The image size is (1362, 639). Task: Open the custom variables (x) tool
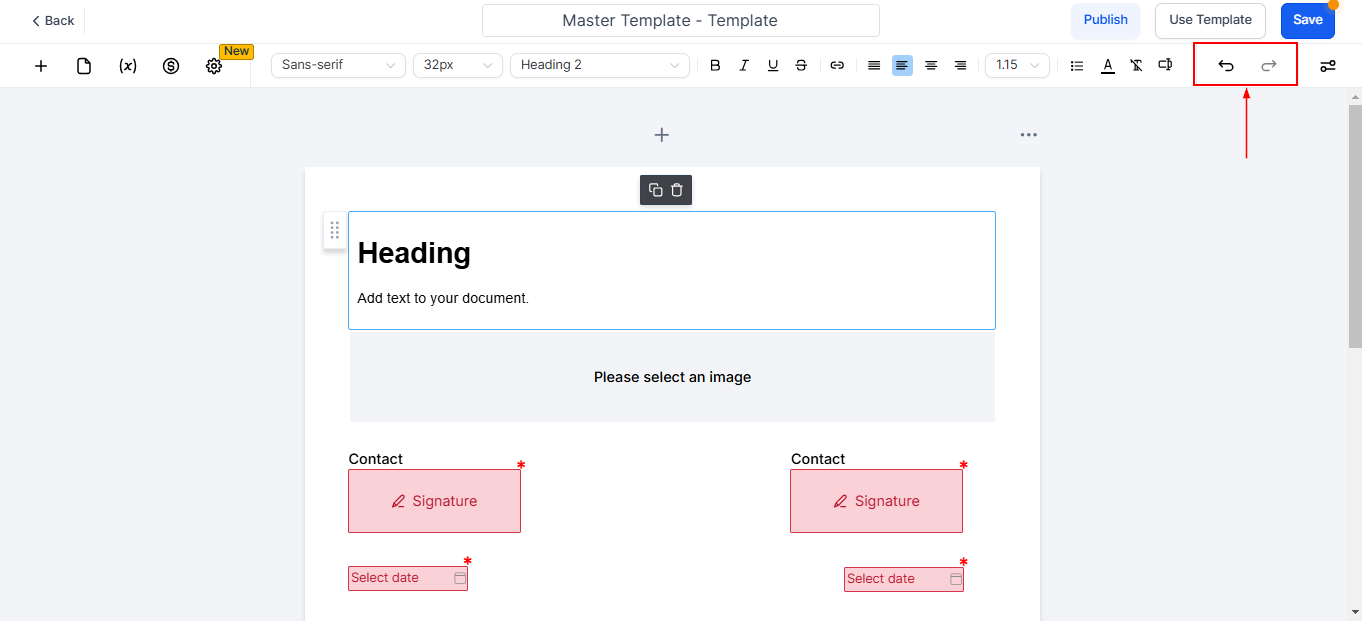(x=128, y=66)
